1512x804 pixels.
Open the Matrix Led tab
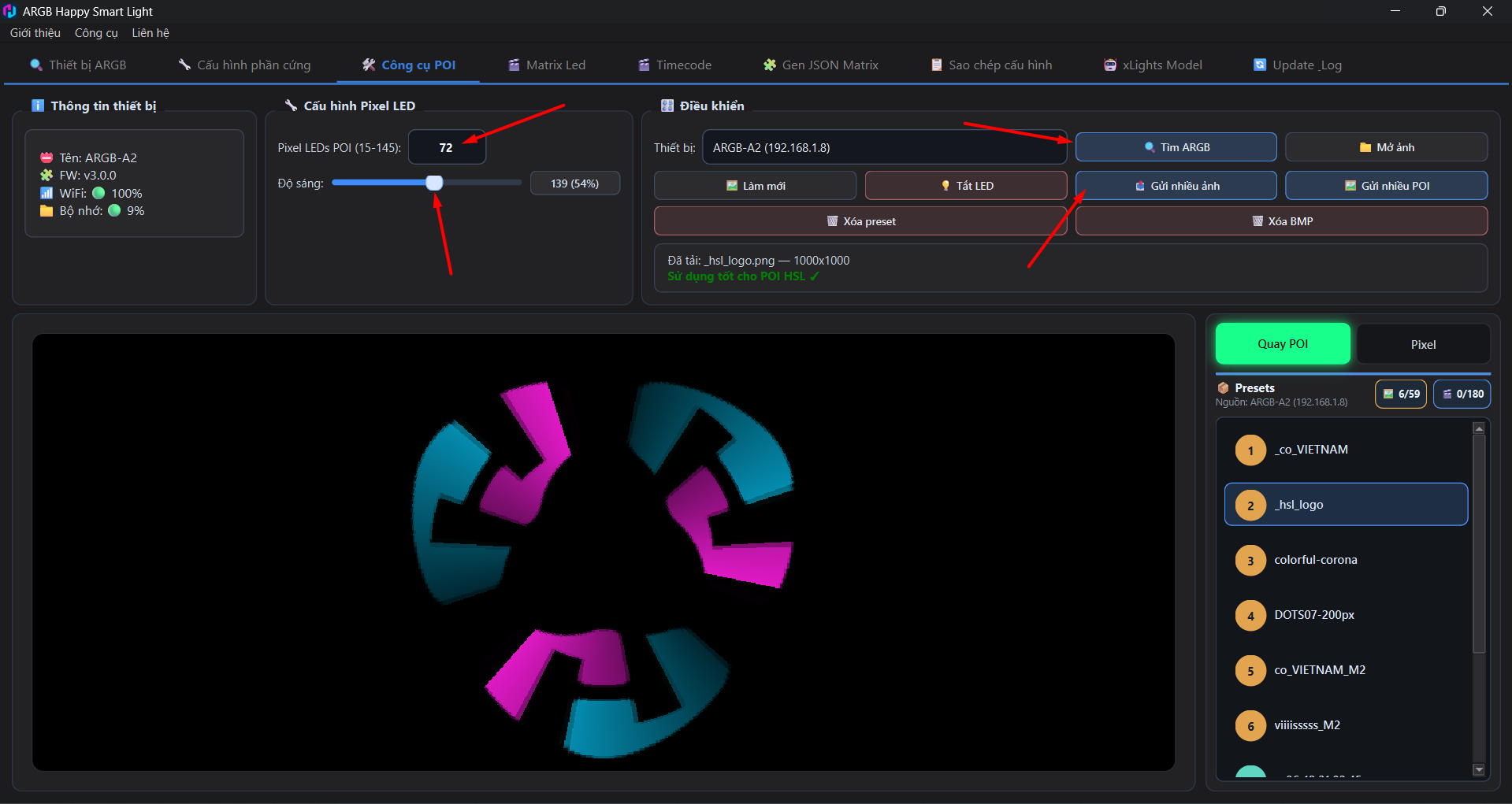pos(547,65)
